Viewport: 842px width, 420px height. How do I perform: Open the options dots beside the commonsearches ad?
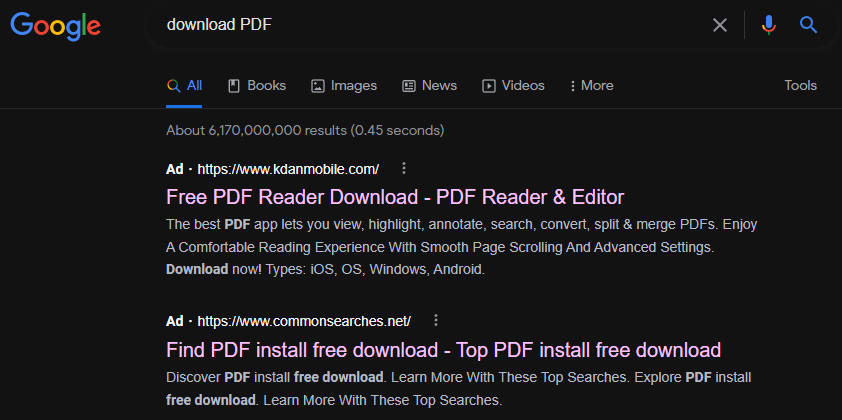436,321
